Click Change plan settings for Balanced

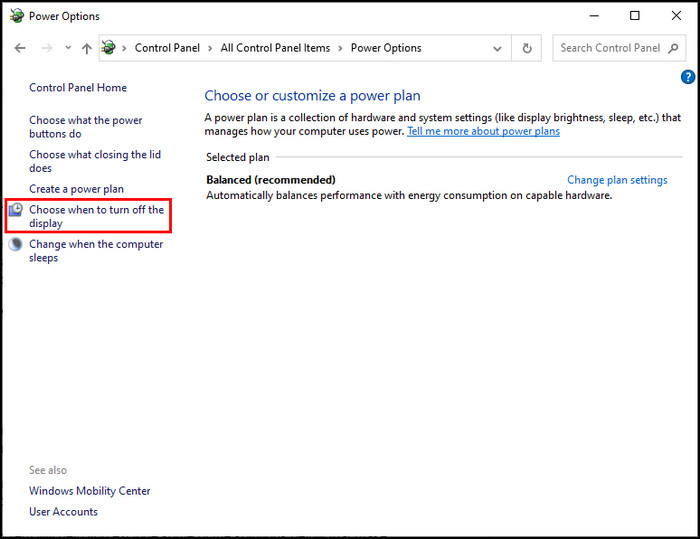(617, 180)
